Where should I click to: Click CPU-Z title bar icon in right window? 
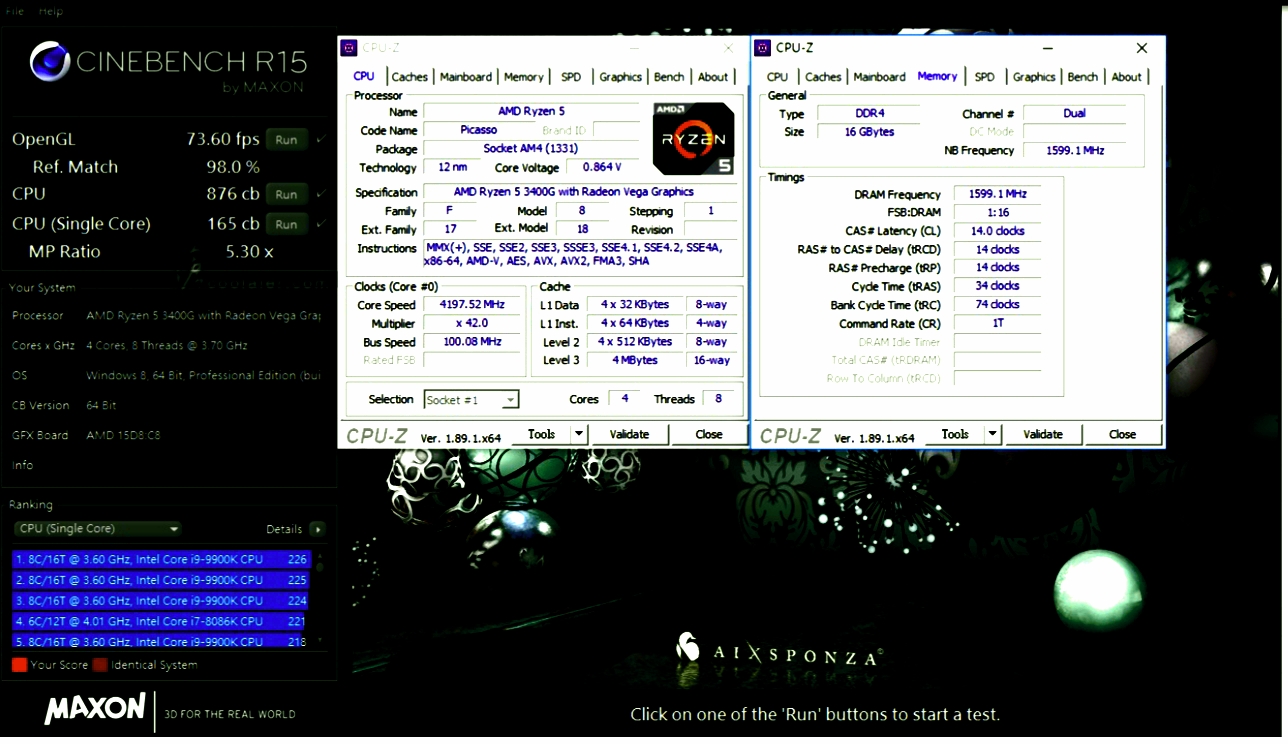pos(763,47)
